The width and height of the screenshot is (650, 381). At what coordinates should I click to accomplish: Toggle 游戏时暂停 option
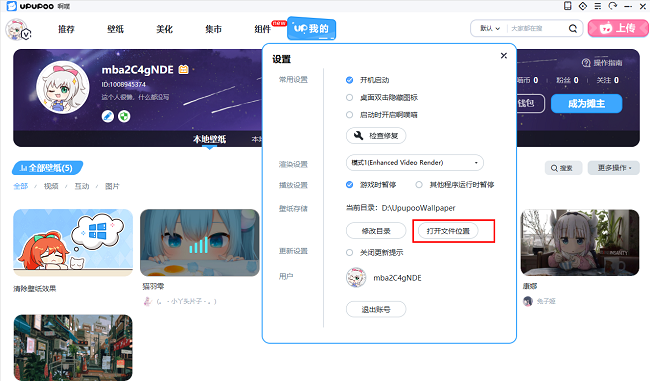pos(349,184)
